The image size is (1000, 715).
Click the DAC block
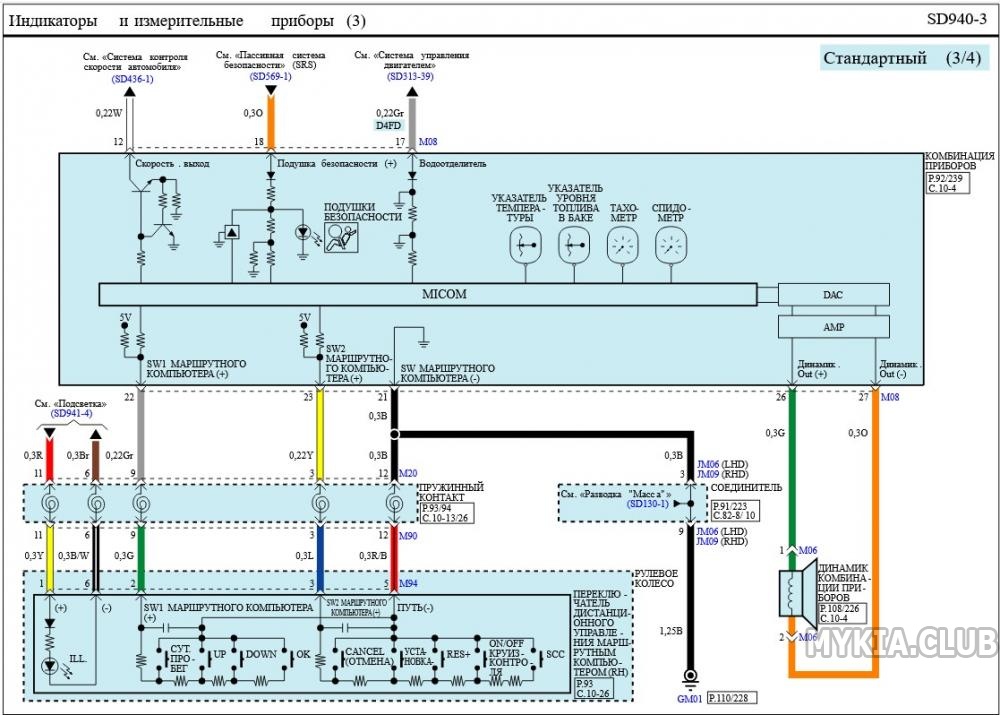point(832,295)
